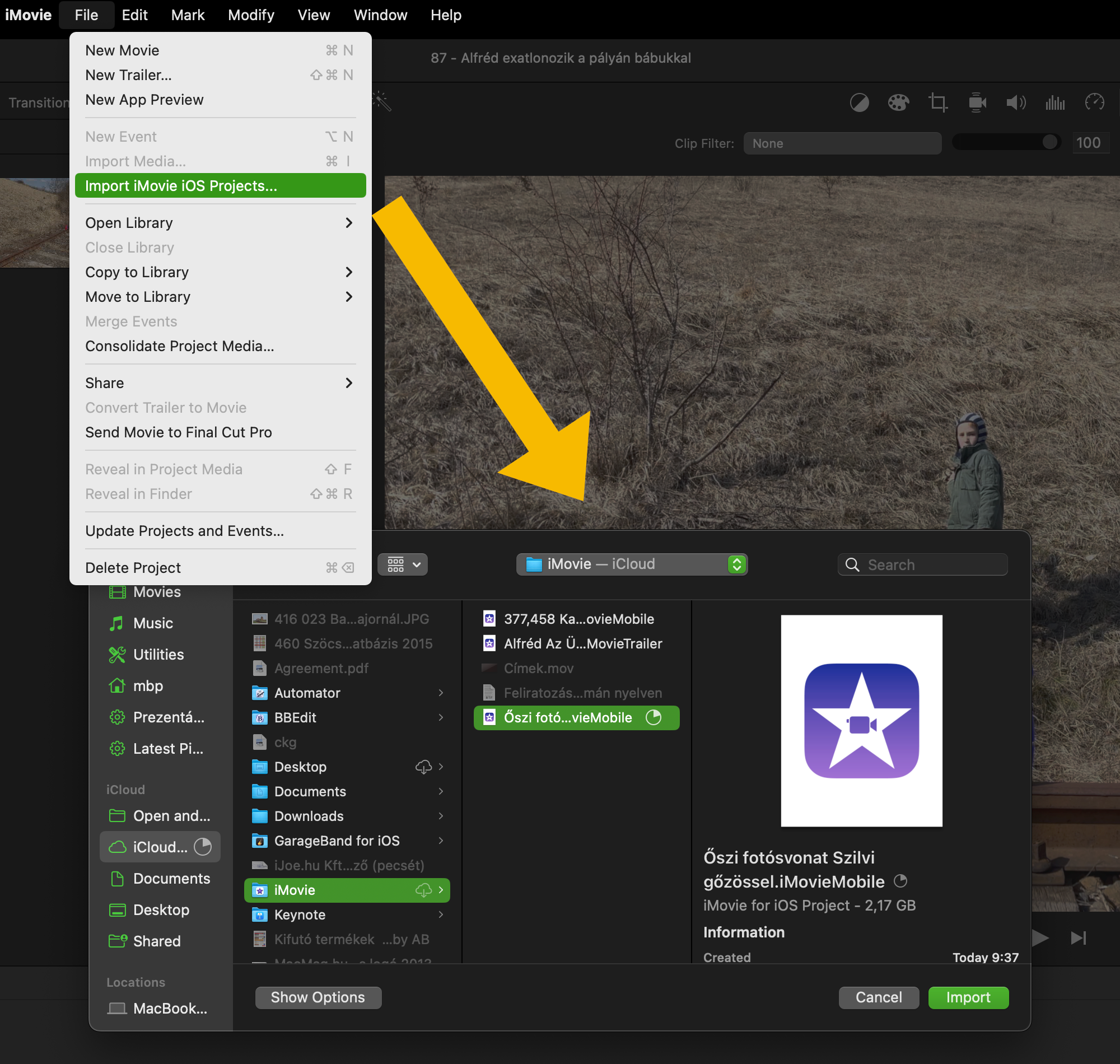Open the Downloads folder in the file list
Viewport: 1120px width, 1064px height.
347,816
